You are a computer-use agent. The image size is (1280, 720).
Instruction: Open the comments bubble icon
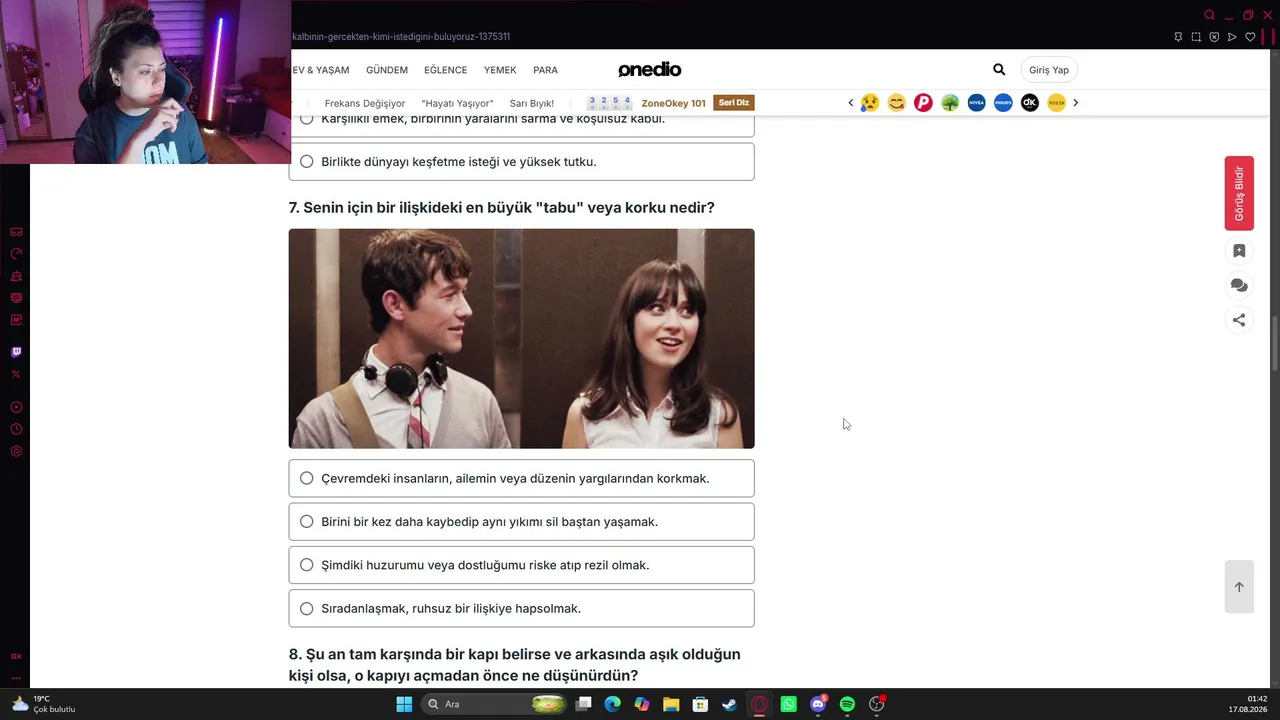click(1239, 285)
